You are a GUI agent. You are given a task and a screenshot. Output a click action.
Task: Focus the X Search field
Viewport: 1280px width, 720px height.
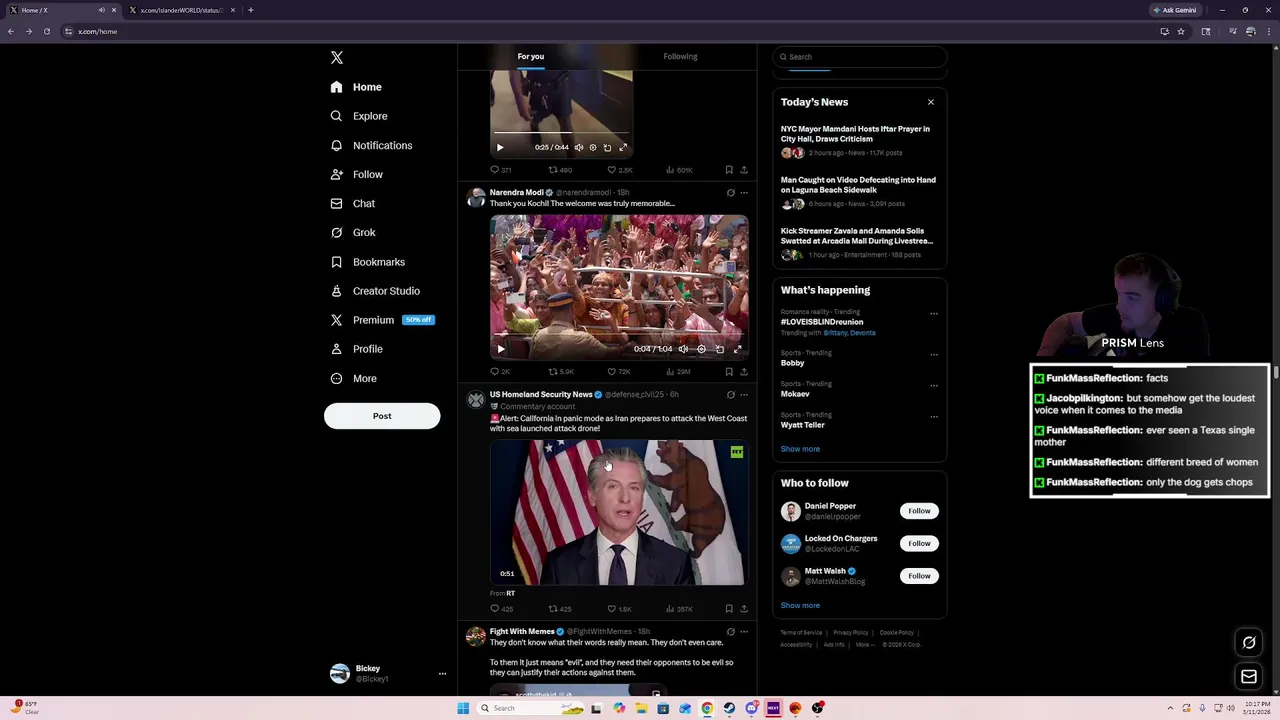860,57
